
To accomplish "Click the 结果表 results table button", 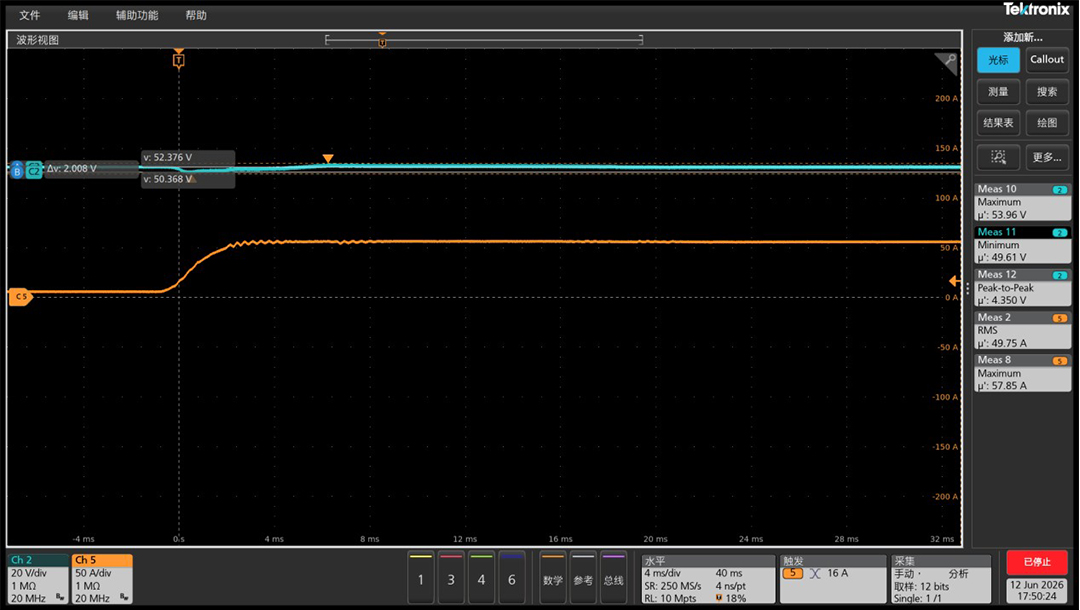I will pos(998,123).
